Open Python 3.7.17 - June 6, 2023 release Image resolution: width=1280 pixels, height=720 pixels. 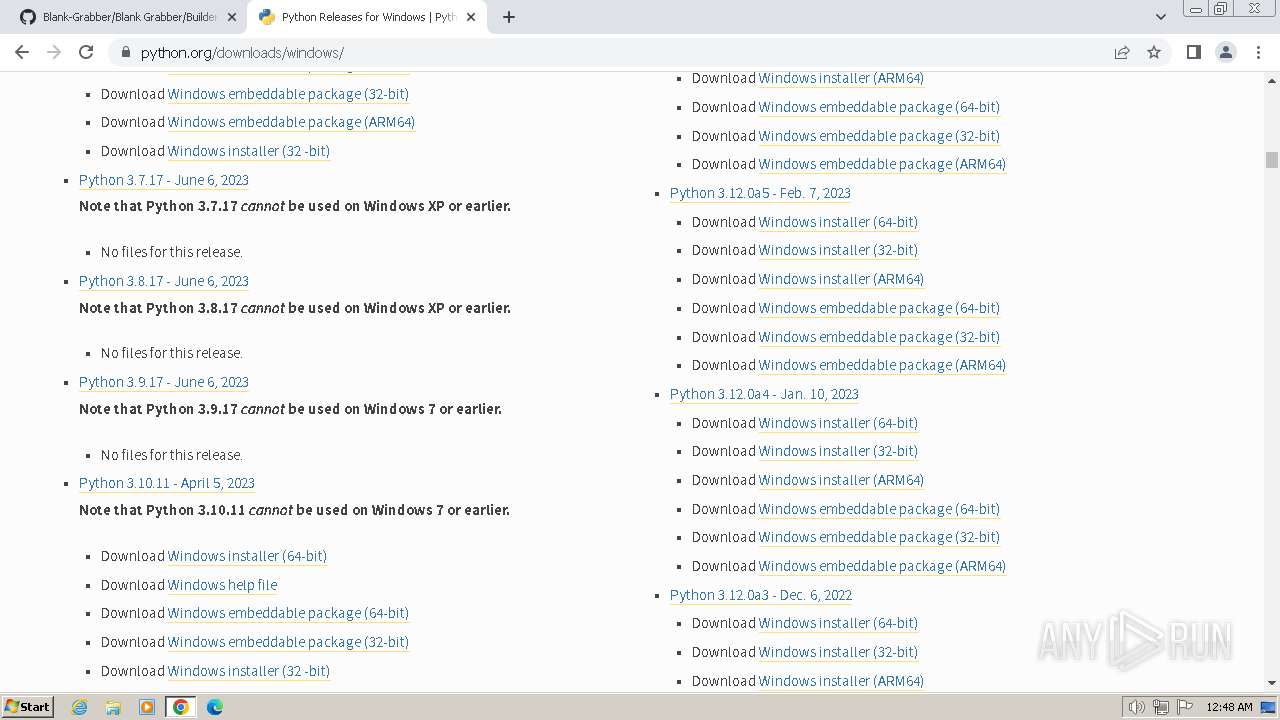click(164, 180)
